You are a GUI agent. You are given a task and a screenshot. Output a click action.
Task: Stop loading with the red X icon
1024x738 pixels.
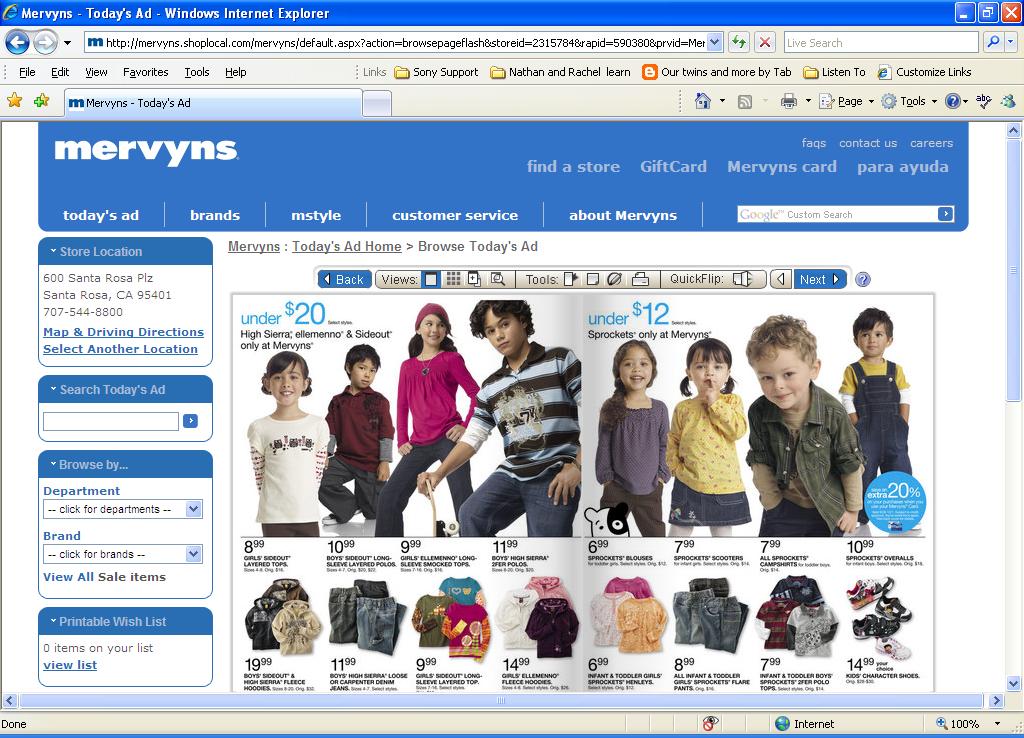(x=765, y=42)
